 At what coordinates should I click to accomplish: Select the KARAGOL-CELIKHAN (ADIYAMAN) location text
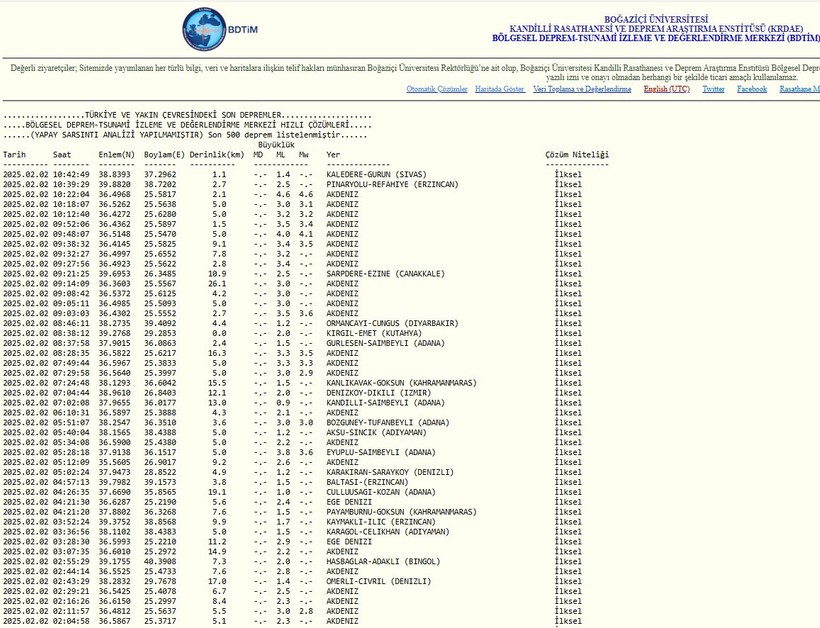pos(388,532)
